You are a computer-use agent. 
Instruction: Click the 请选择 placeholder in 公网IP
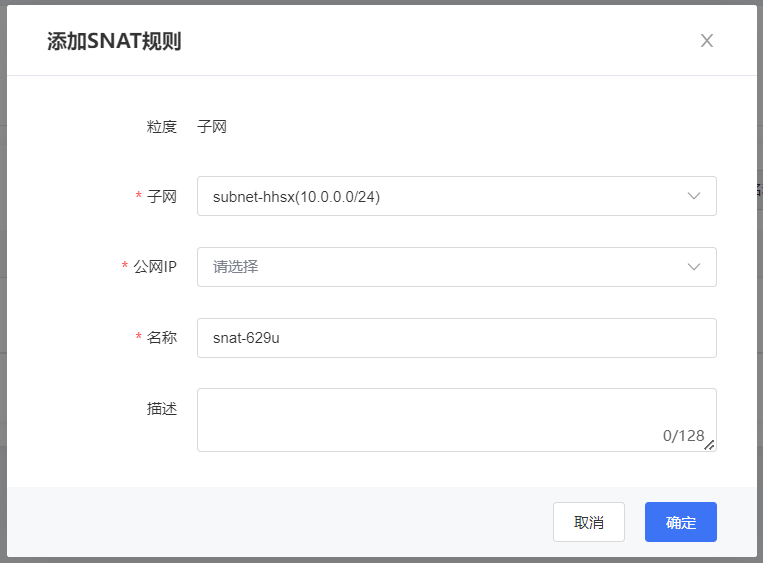pyautogui.click(x=236, y=267)
